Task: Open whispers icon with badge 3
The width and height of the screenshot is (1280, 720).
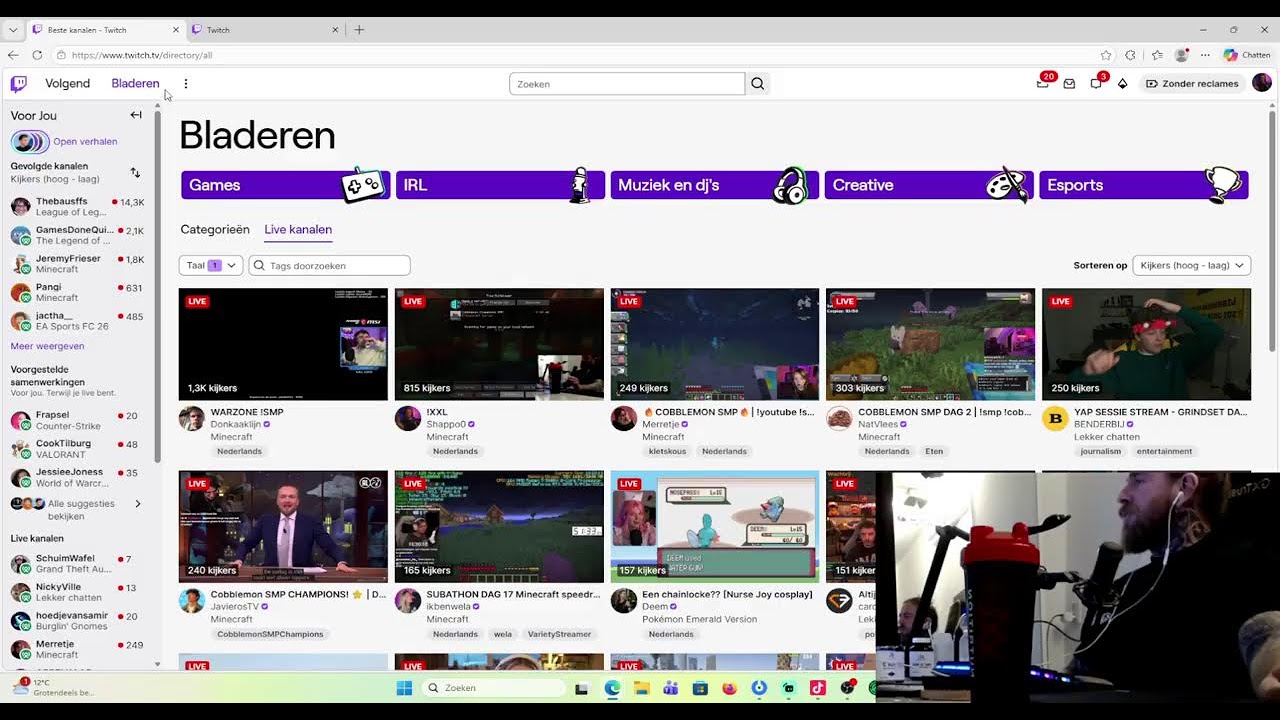Action: pyautogui.click(x=1096, y=84)
